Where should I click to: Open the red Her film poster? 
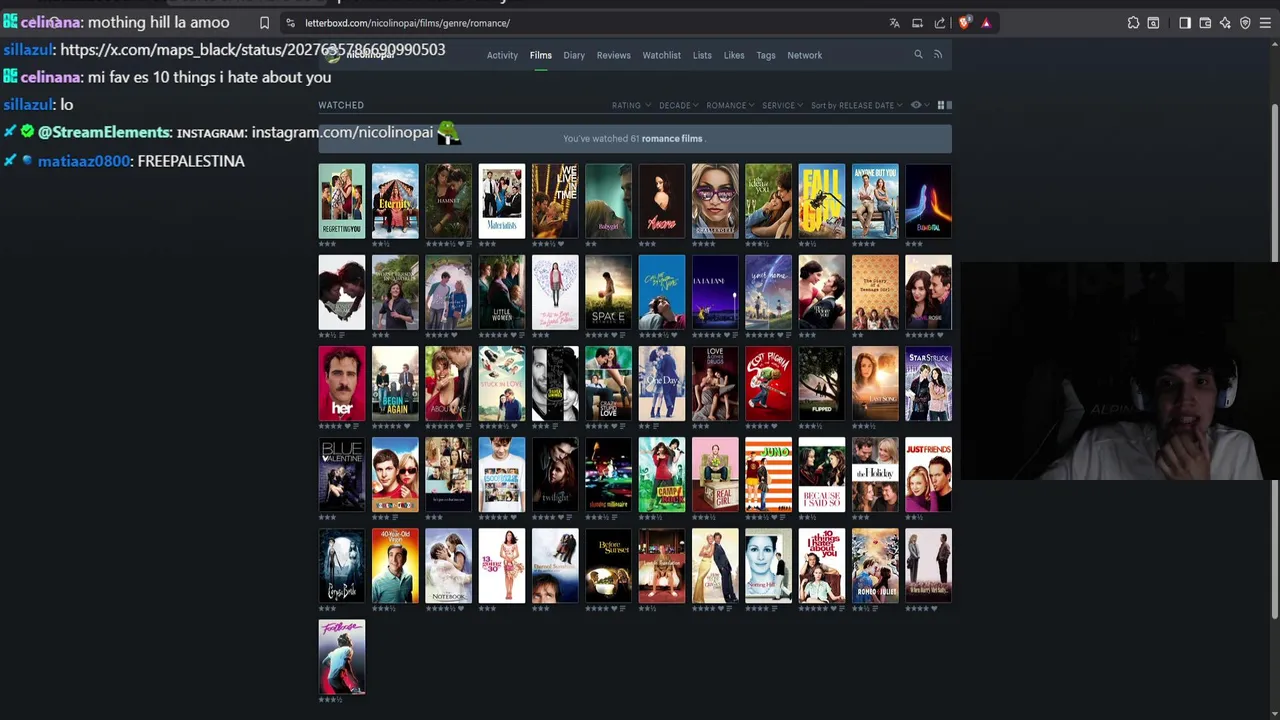[342, 383]
